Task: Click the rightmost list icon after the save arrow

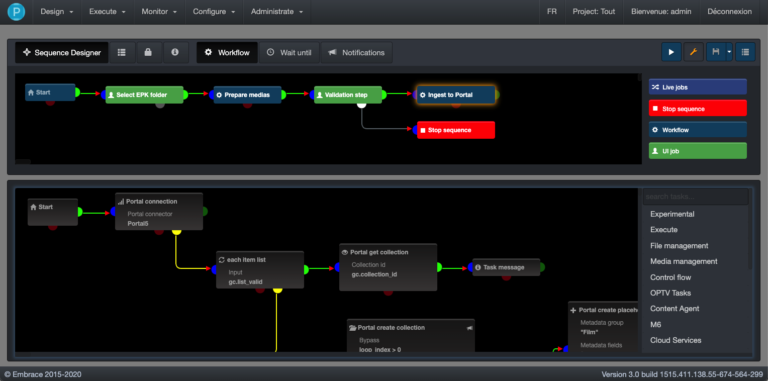Action: tap(745, 52)
